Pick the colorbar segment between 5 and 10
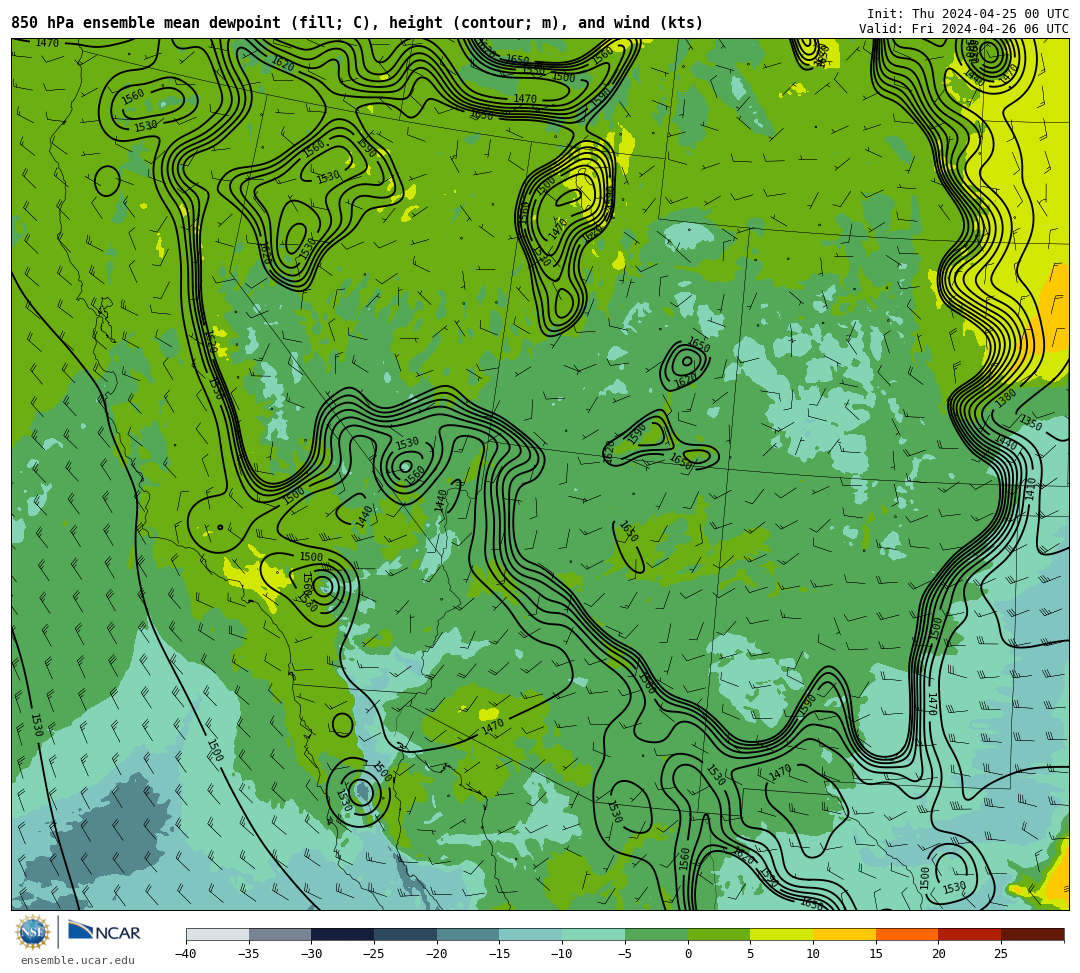Screen dimensions: 1080x973 coord(782,934)
